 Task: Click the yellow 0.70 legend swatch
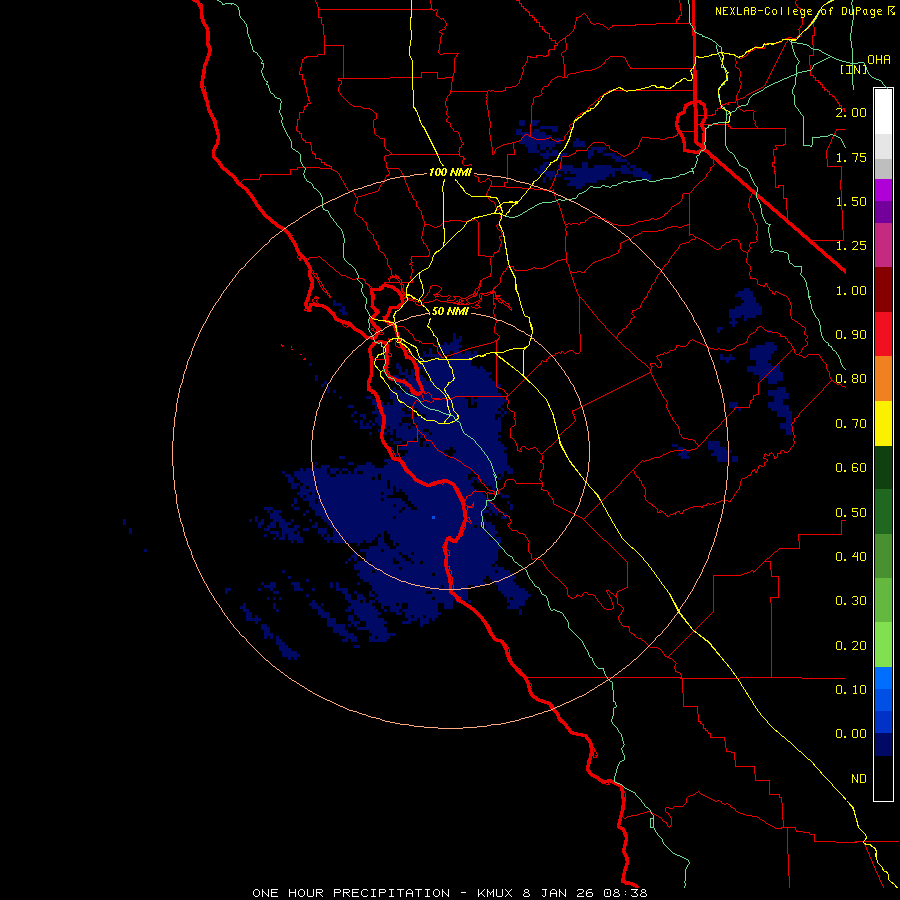(883, 423)
